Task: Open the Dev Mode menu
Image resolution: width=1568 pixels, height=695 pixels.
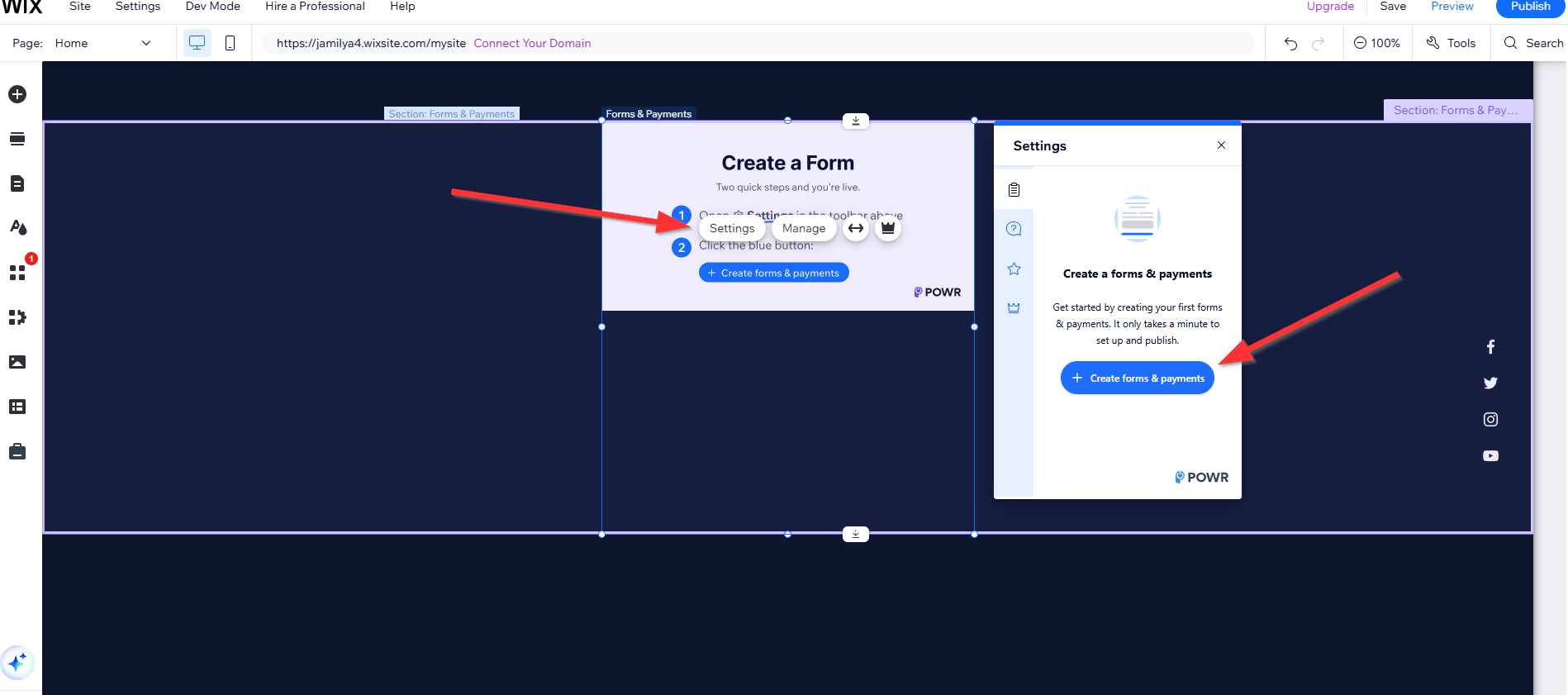Action: pos(213,7)
